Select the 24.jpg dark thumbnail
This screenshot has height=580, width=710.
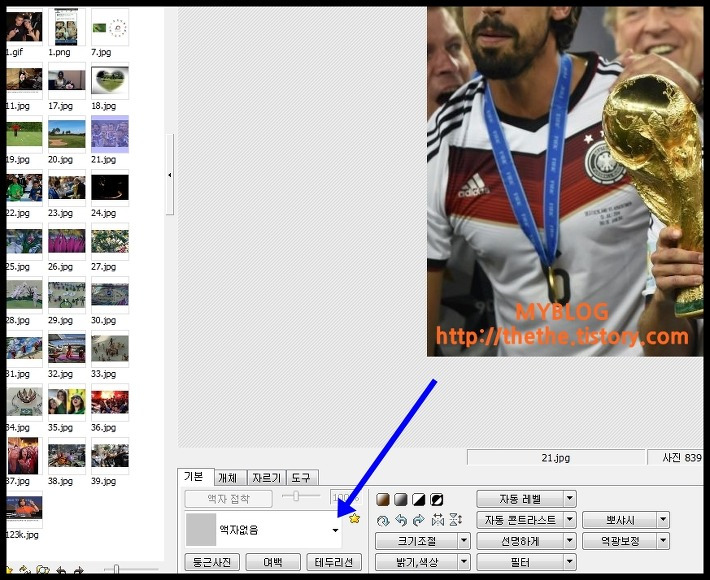click(110, 187)
